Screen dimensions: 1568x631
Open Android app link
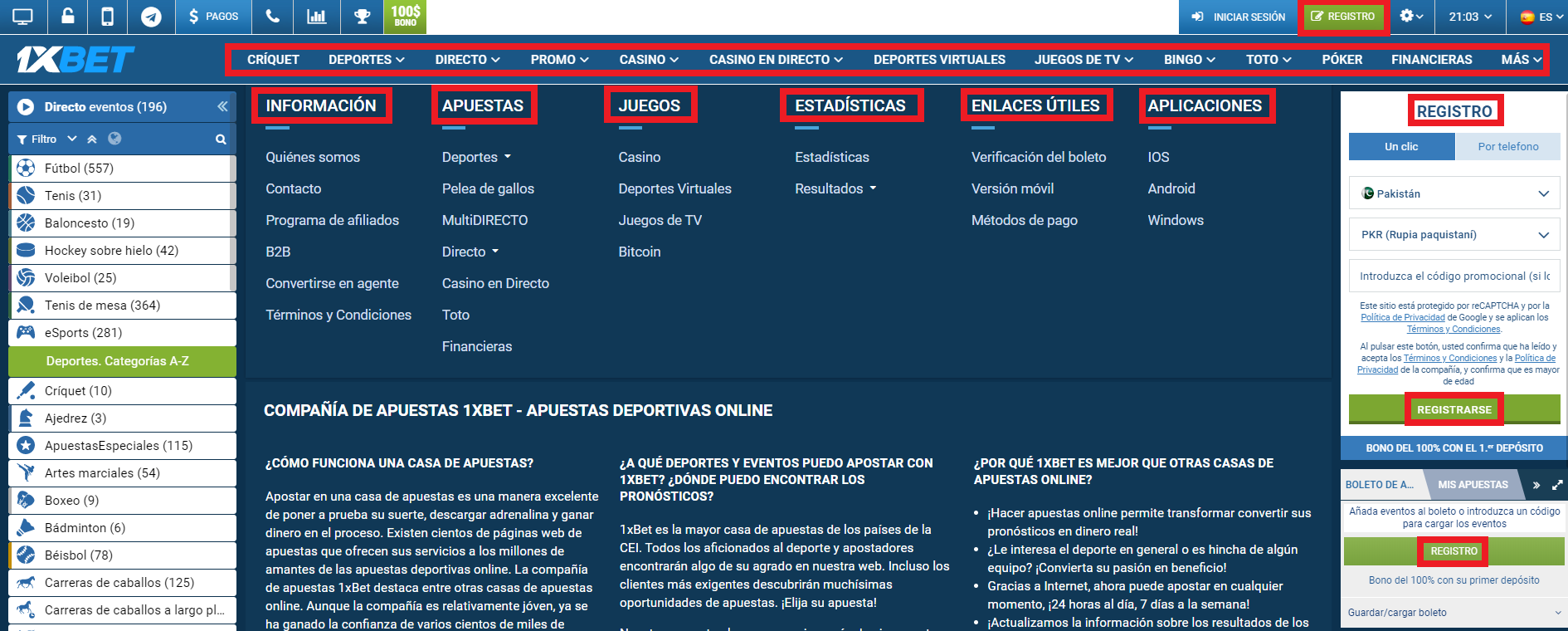1171,188
